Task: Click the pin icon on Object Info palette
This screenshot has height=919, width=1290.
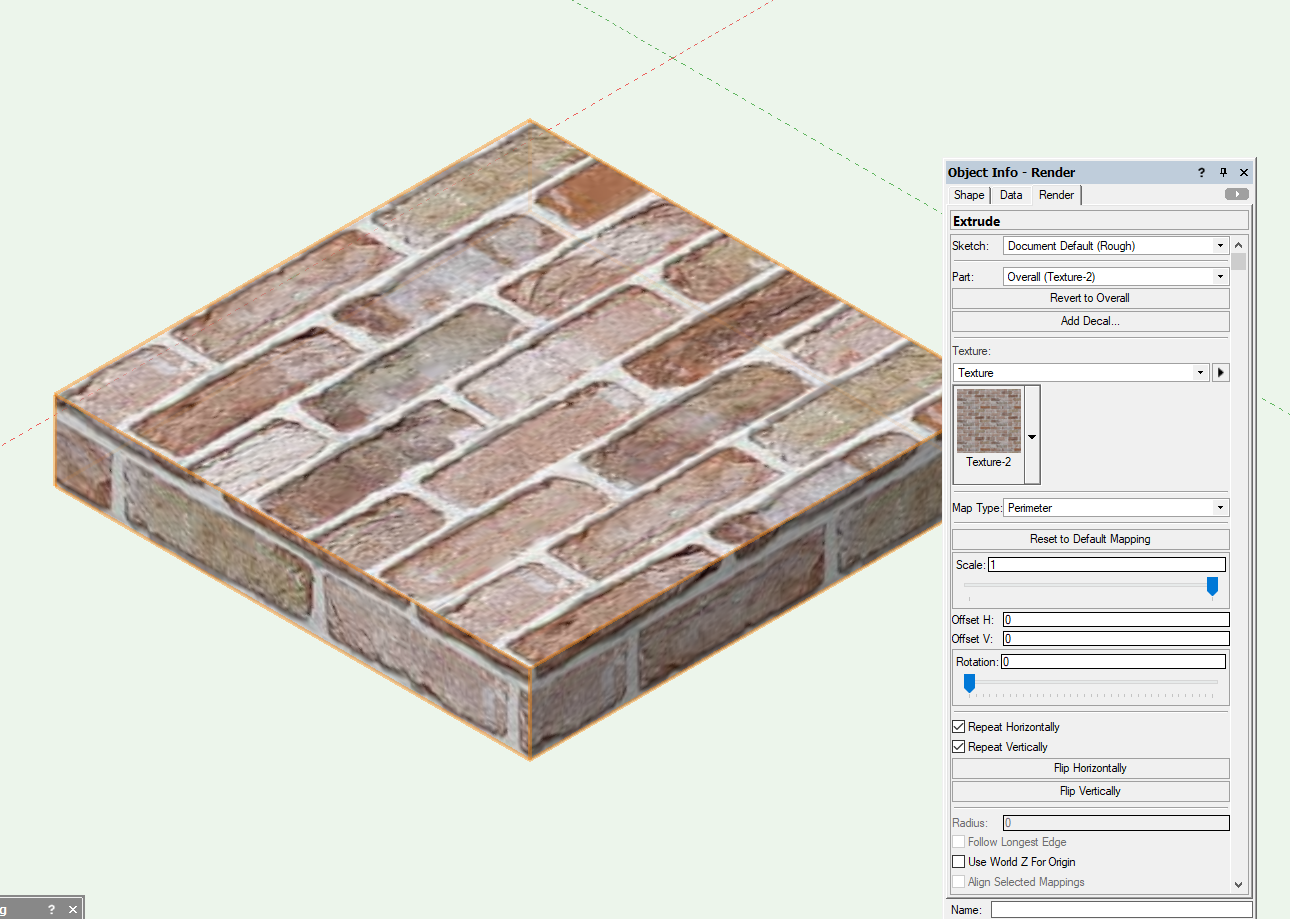Action: tap(1222, 172)
